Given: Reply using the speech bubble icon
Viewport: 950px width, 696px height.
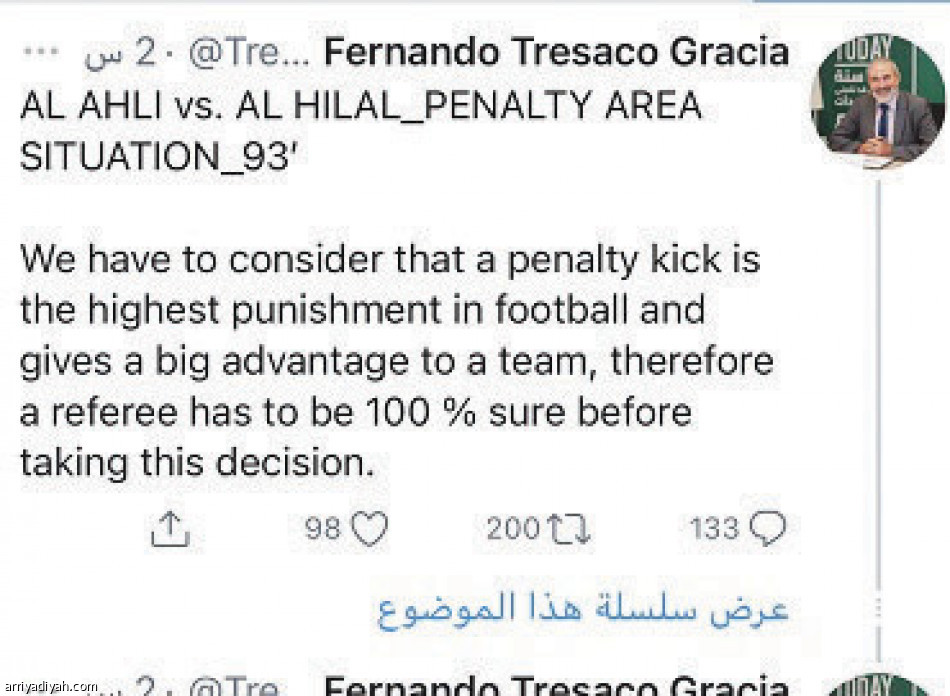Looking at the screenshot, I should [768, 527].
